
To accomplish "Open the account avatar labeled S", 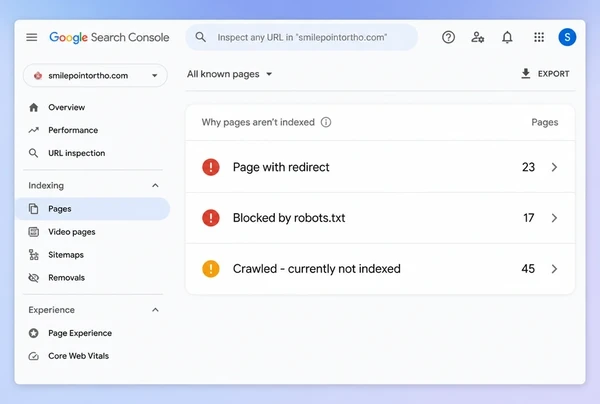I will (x=567, y=37).
